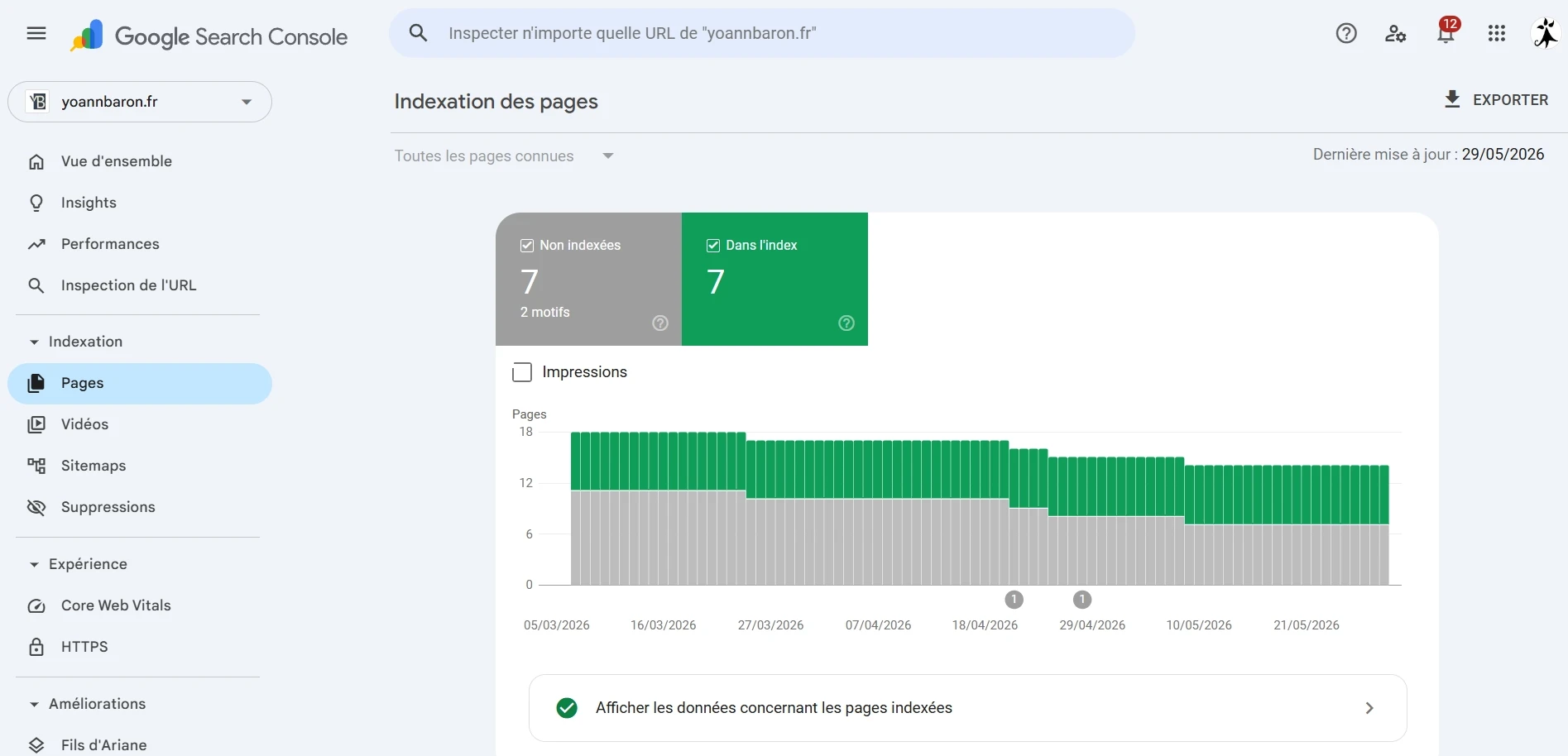Click the Suppressions crossed-eye icon

[x=36, y=507]
